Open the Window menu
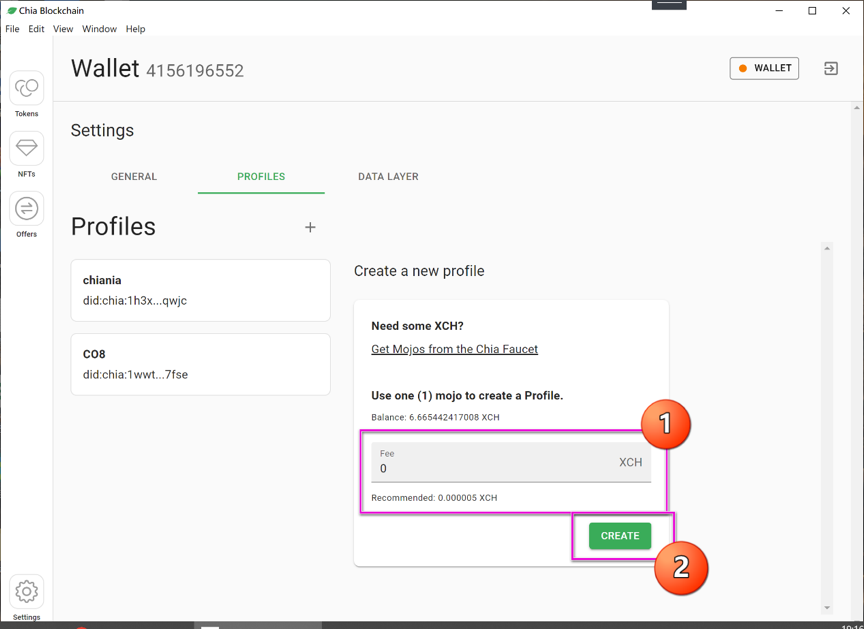The width and height of the screenshot is (864, 629). (99, 29)
